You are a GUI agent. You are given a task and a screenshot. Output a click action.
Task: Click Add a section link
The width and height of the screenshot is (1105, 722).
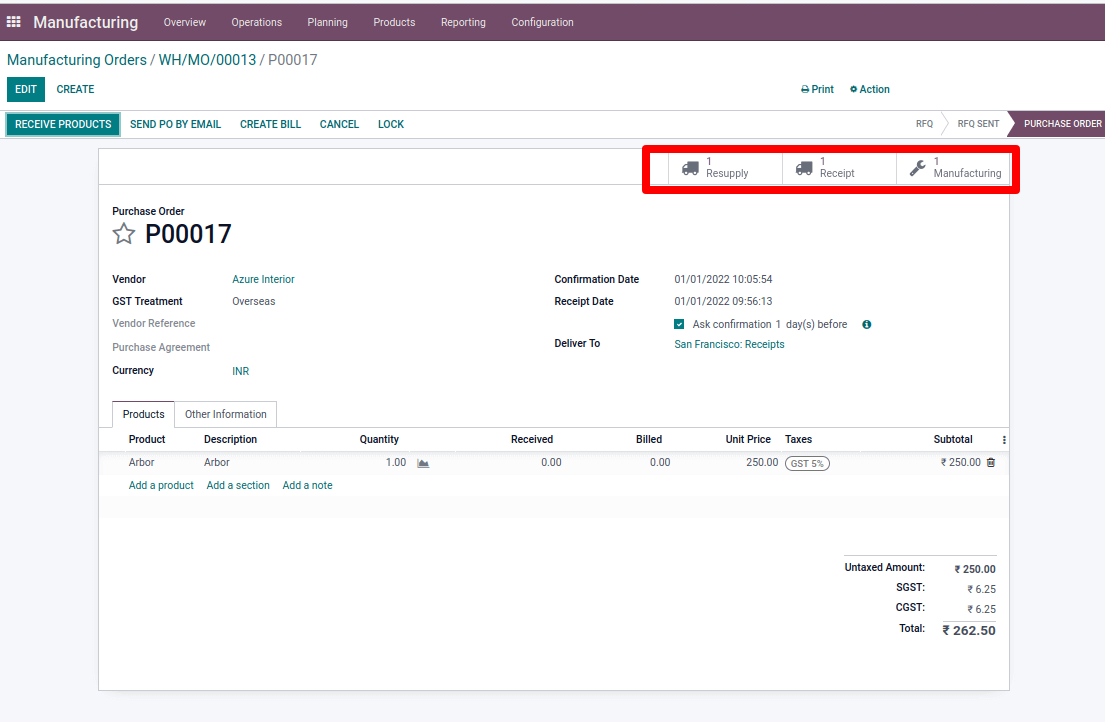[238, 485]
